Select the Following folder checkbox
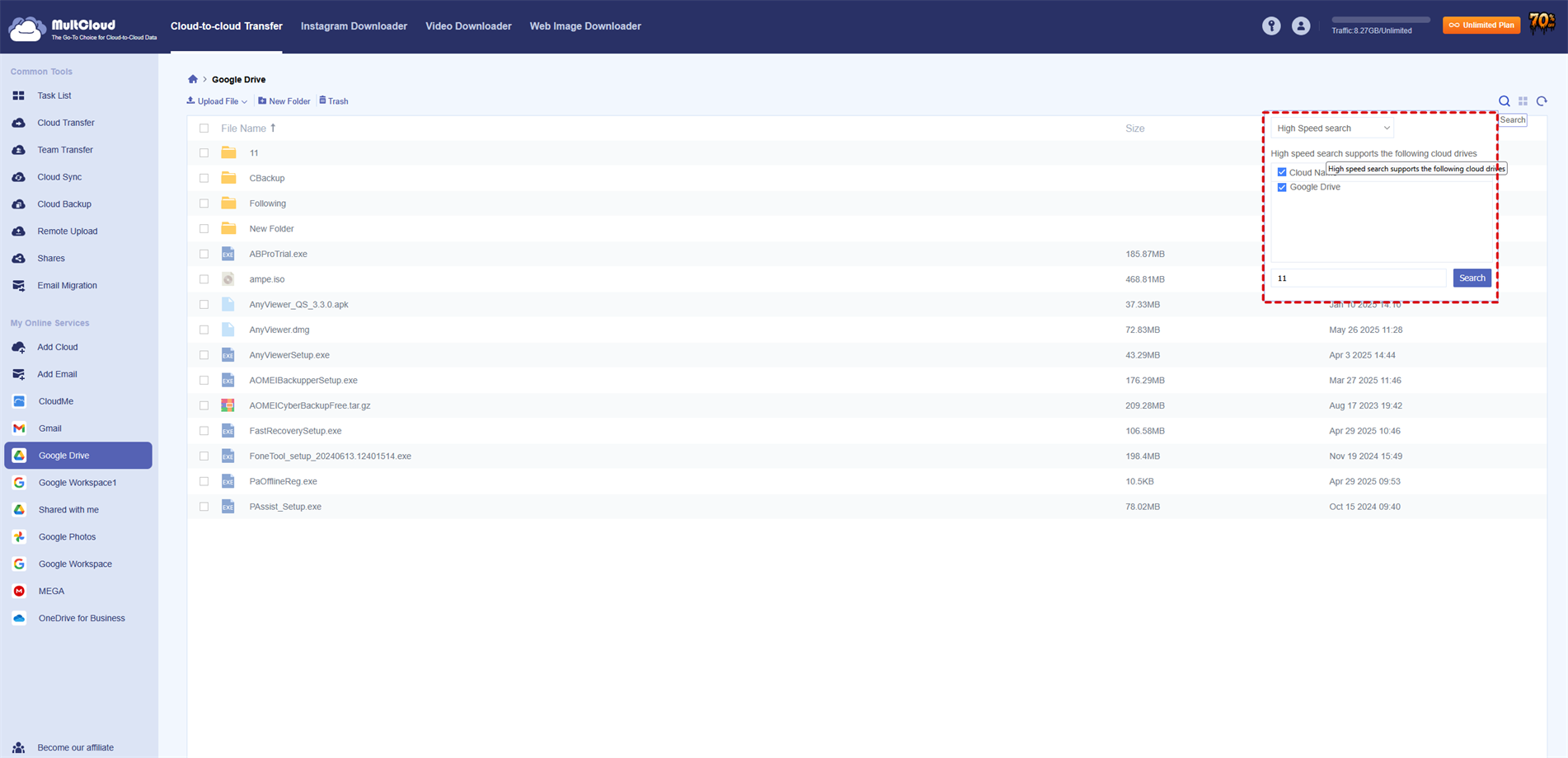 pyautogui.click(x=204, y=204)
